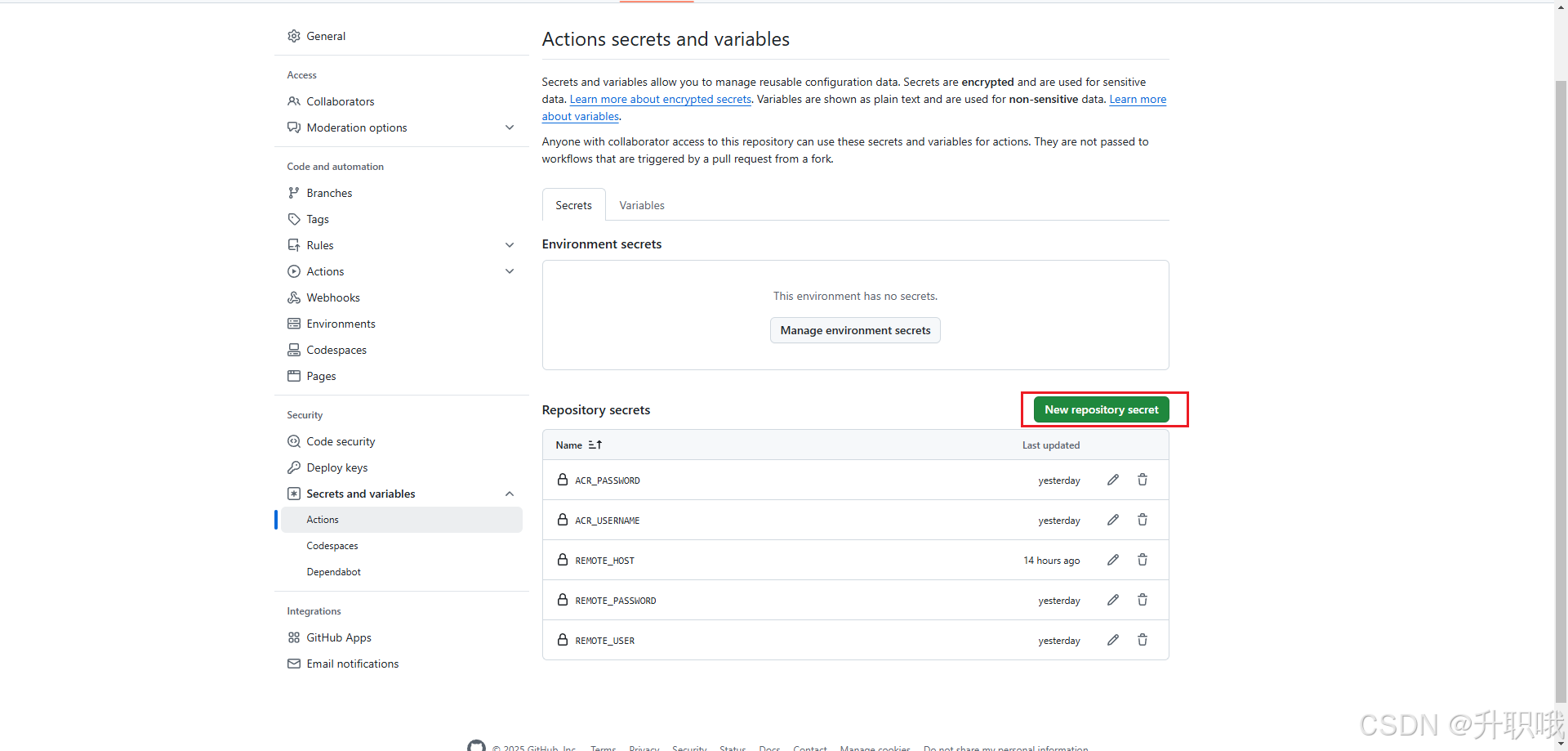Click the Webhooks icon in sidebar
Viewport: 1568px width, 751px height.
(294, 297)
